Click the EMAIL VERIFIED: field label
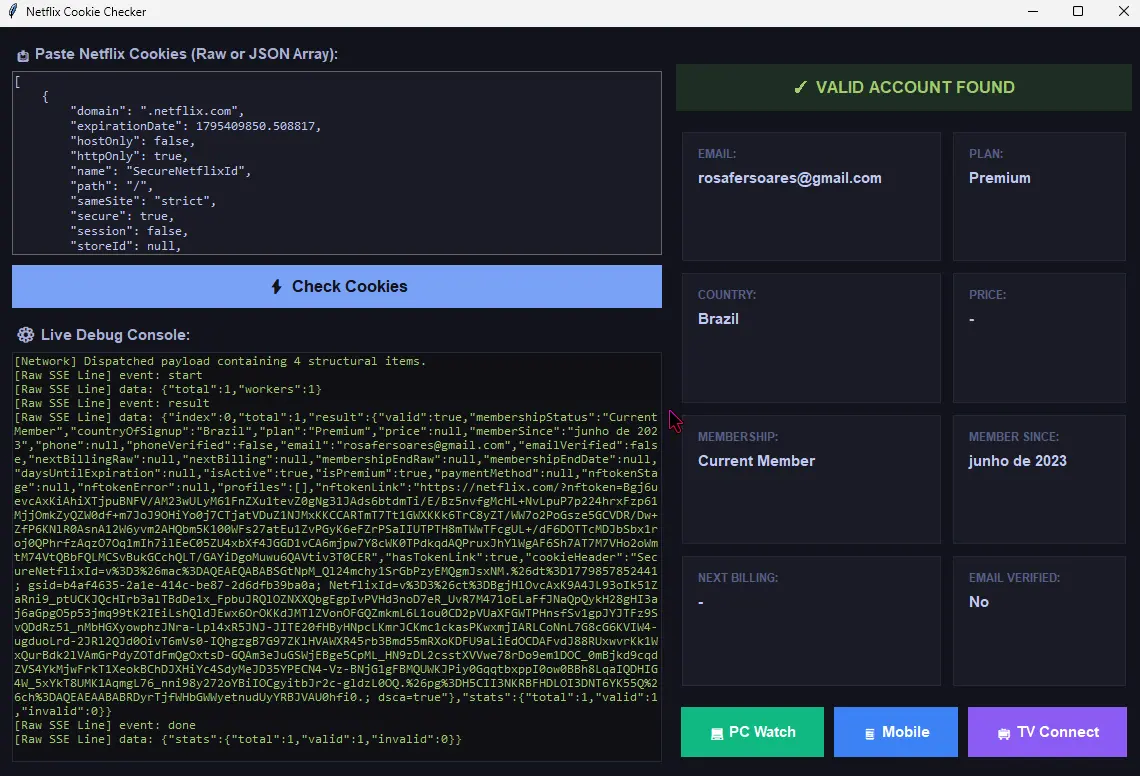1140x776 pixels. [1014, 578]
